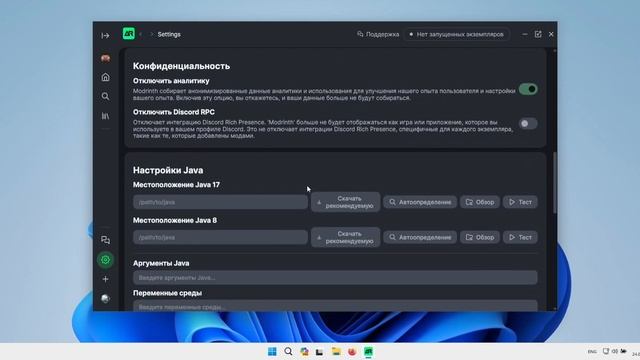Open the account avatar at sidebar bottom

pyautogui.click(x=105, y=299)
